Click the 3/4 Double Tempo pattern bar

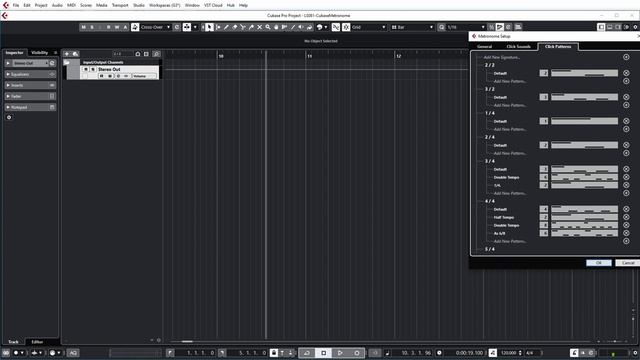[584, 177]
